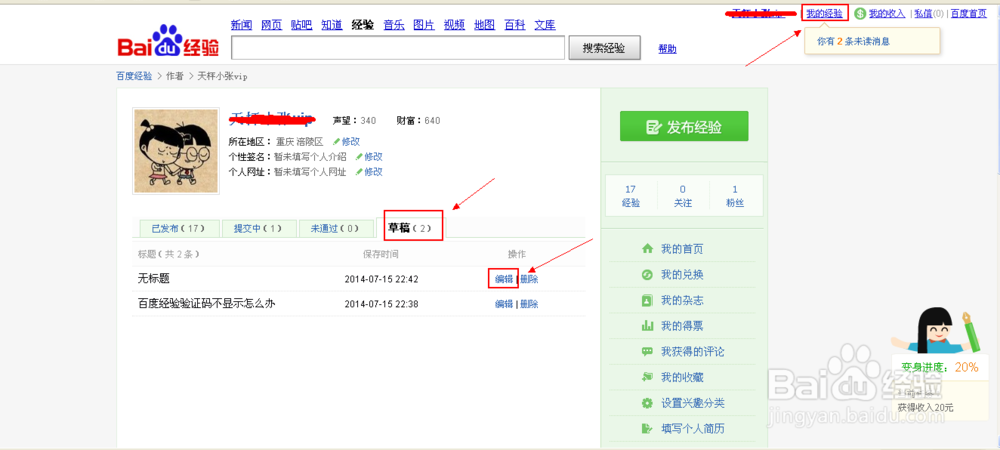
Task: Click the 百度经验 breadcrumb link
Action: (134, 76)
